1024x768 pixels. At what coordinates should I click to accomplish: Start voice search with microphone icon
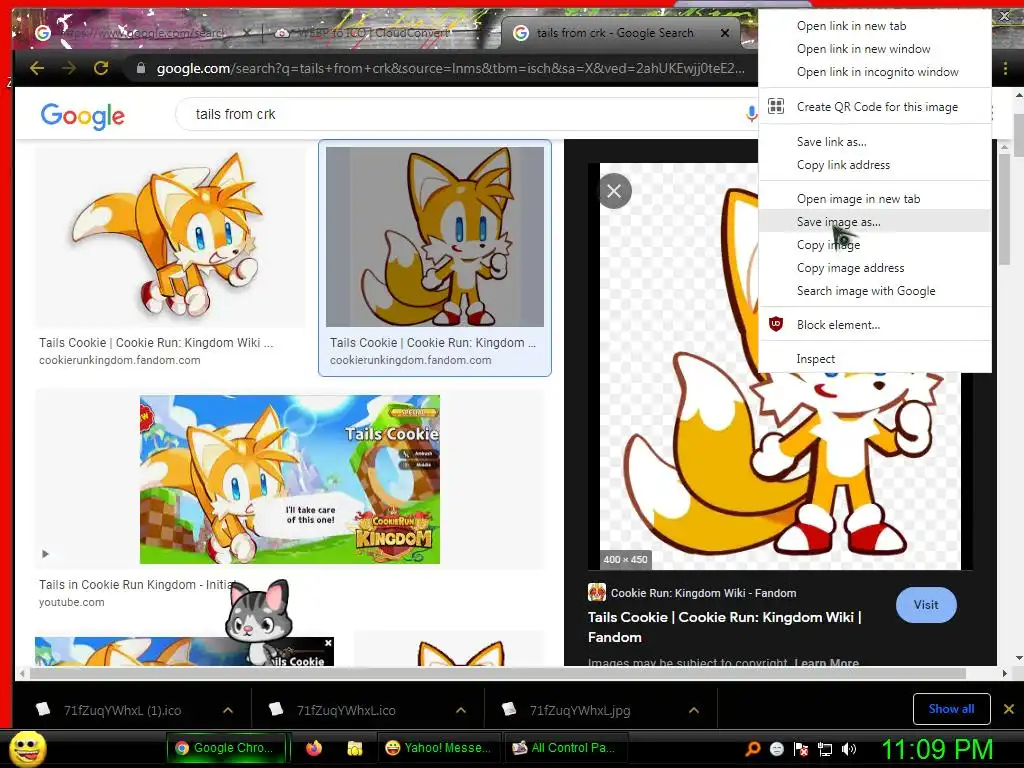751,114
